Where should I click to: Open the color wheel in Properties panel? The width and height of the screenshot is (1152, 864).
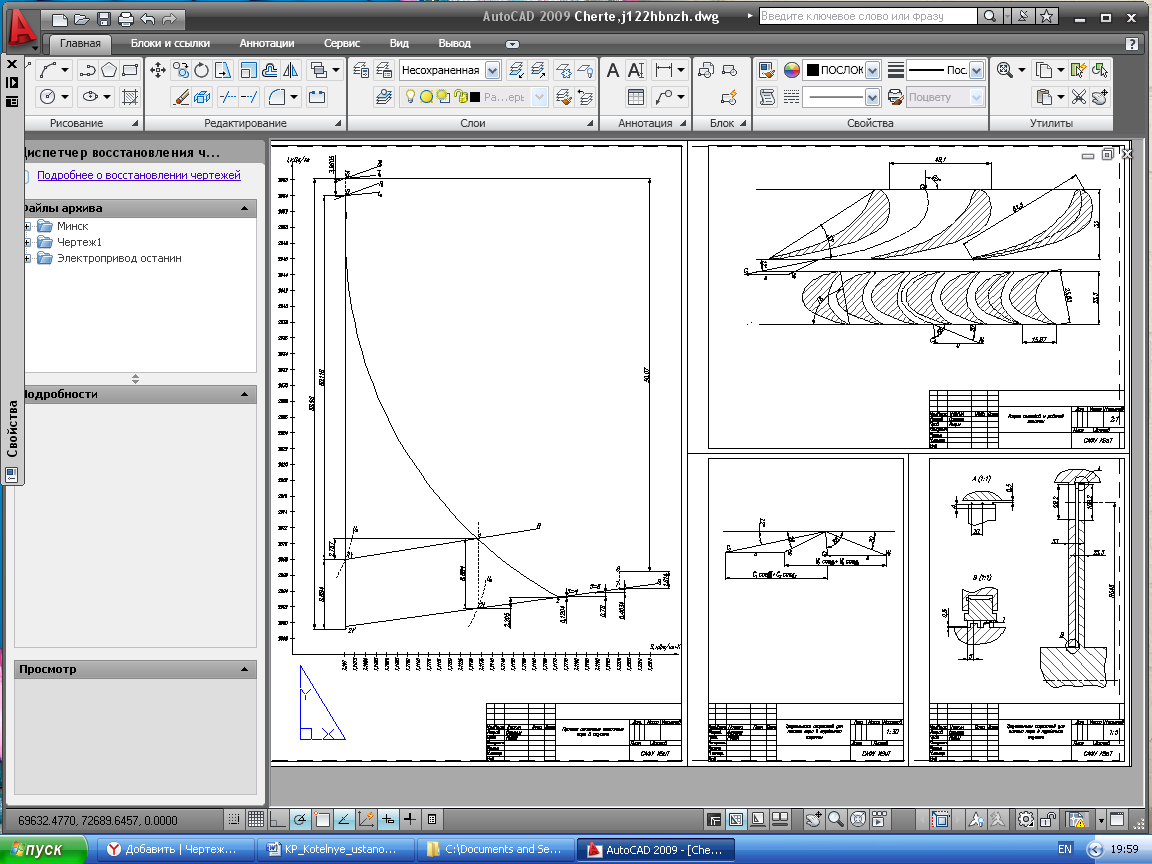tap(791, 71)
